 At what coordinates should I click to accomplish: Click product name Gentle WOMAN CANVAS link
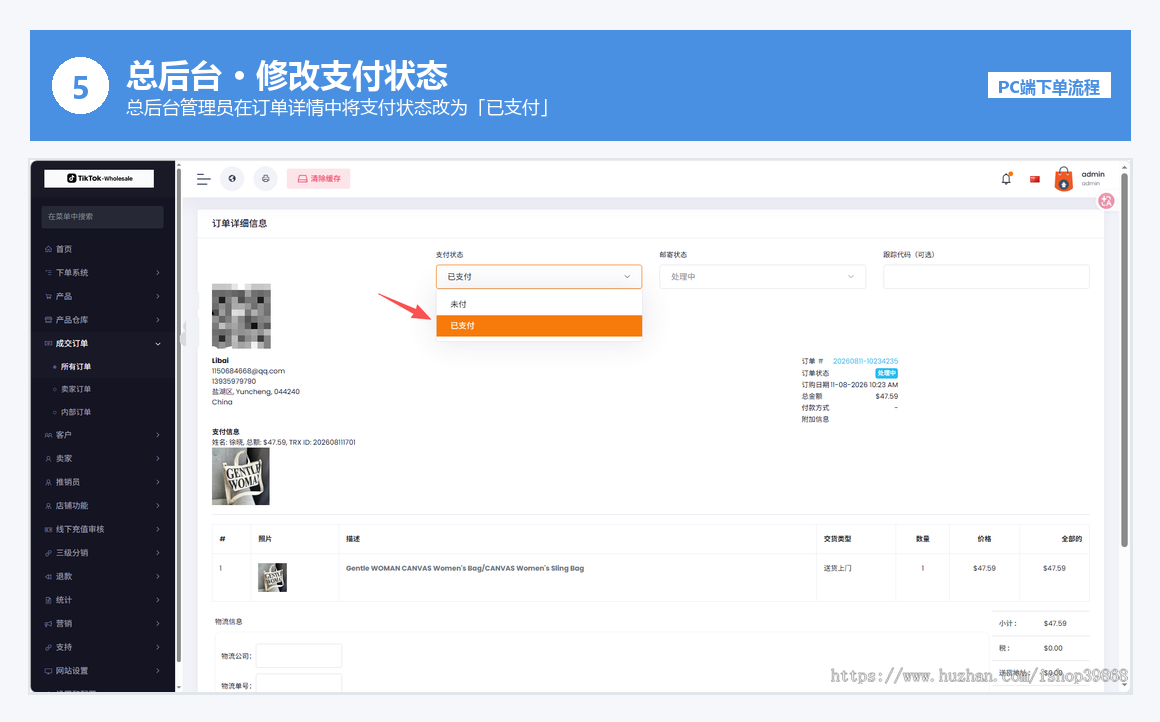(x=465, y=569)
